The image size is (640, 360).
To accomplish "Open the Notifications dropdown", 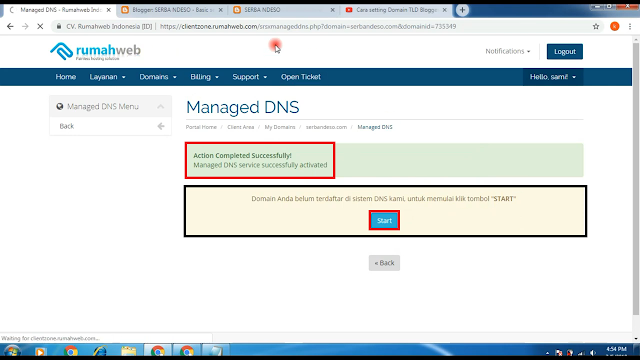I will point(507,51).
